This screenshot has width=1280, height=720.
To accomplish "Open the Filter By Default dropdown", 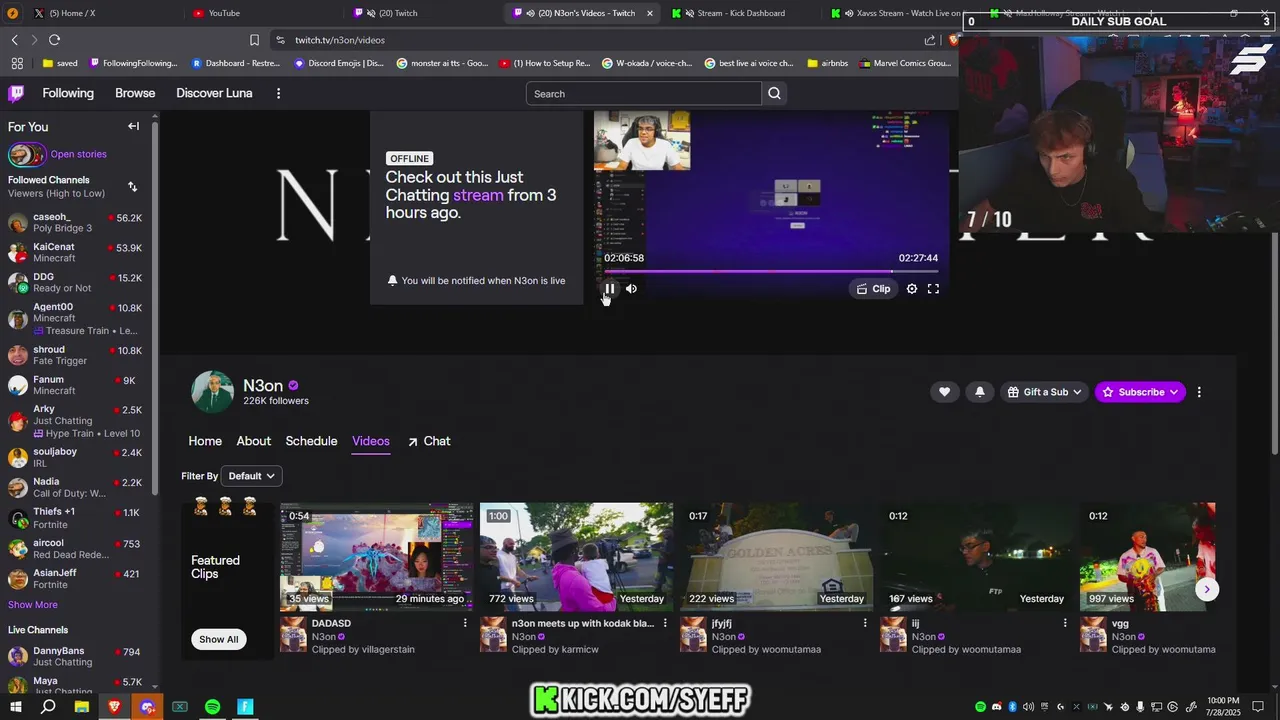I will (x=251, y=476).
